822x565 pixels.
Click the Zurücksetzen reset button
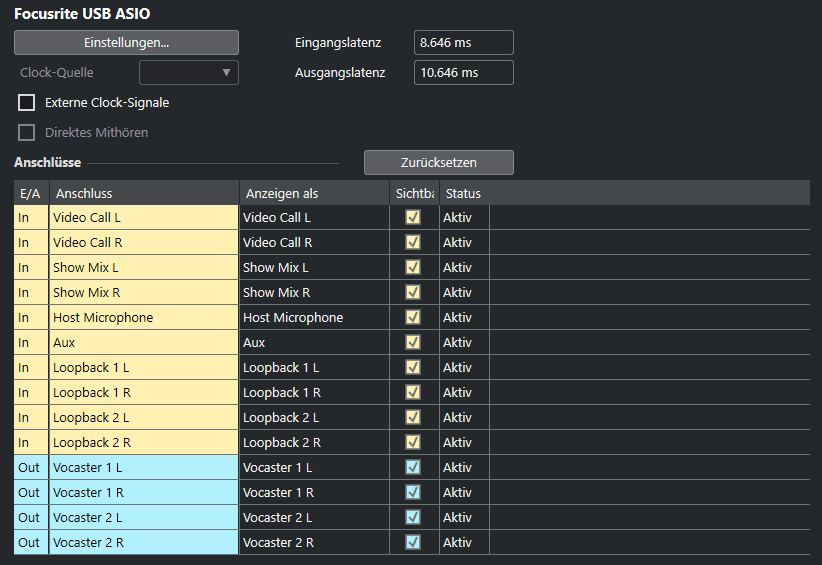[439, 162]
